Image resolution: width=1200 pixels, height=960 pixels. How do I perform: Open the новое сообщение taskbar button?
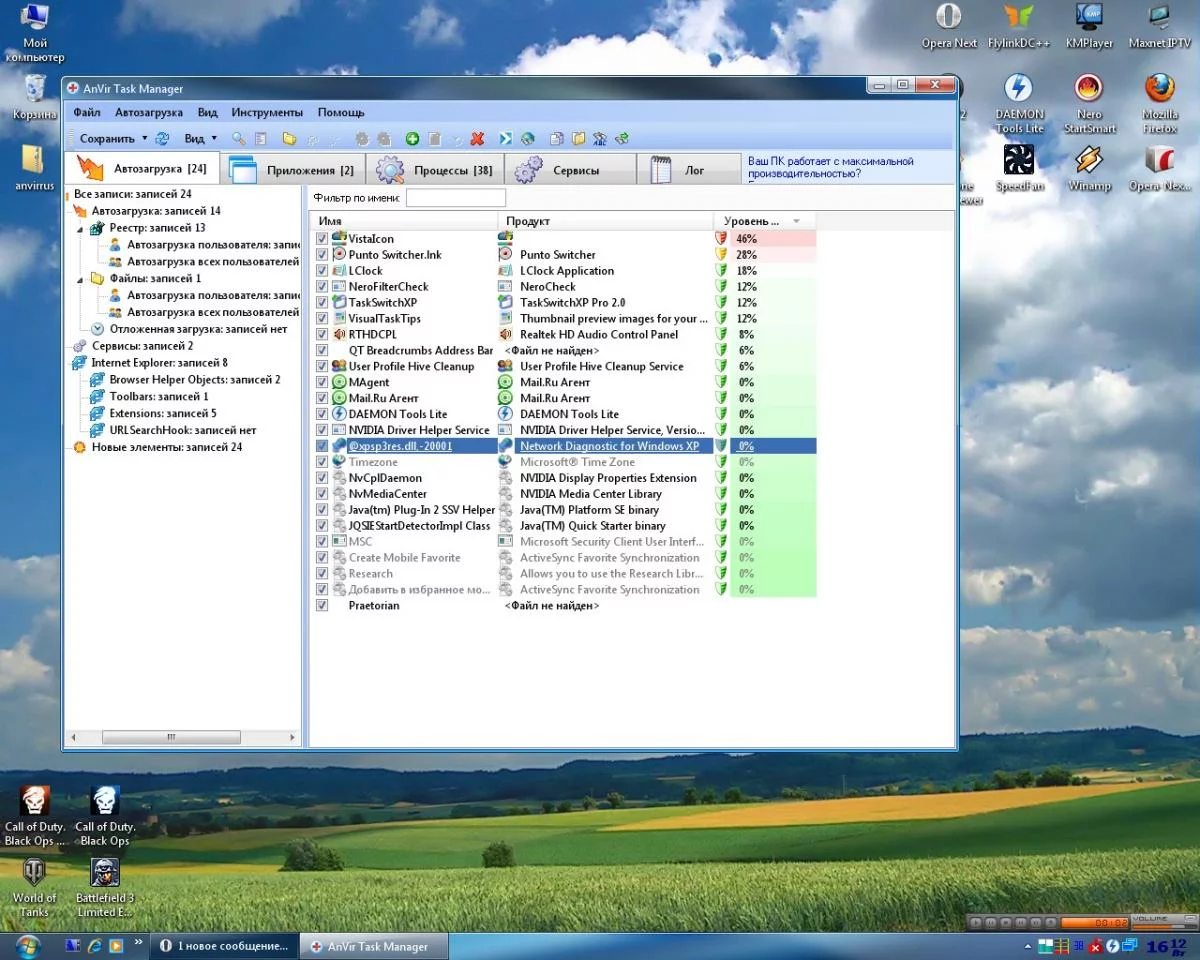point(224,946)
